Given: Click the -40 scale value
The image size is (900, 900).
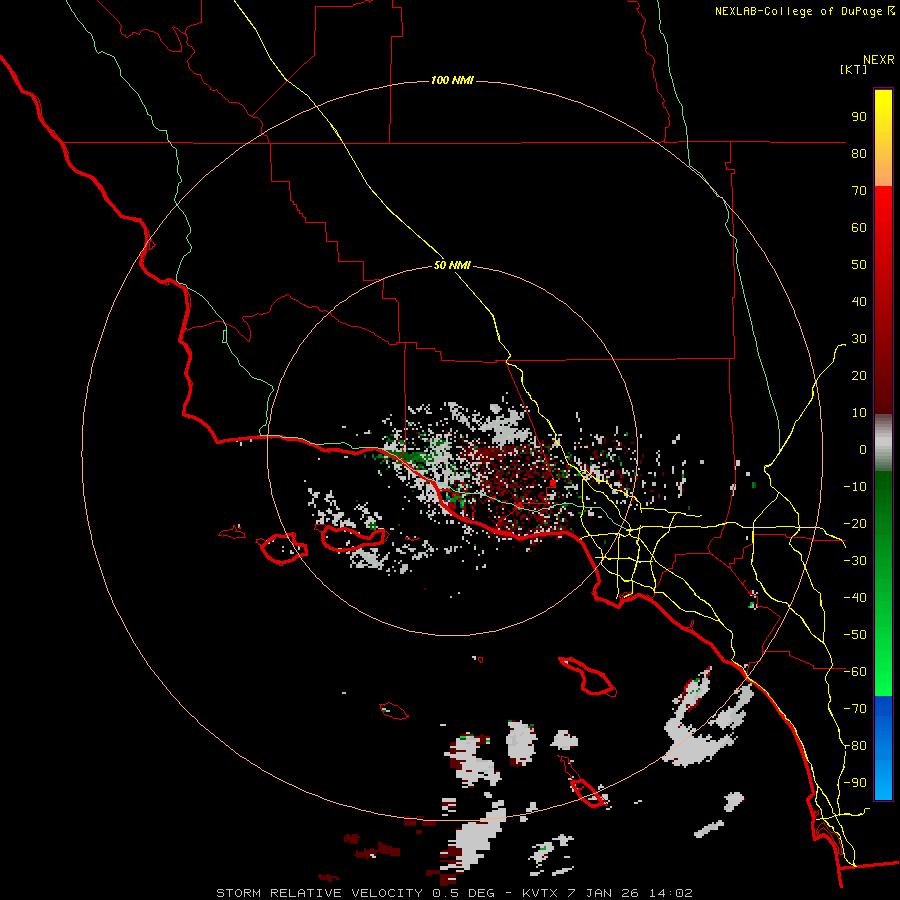Looking at the screenshot, I should [855, 598].
